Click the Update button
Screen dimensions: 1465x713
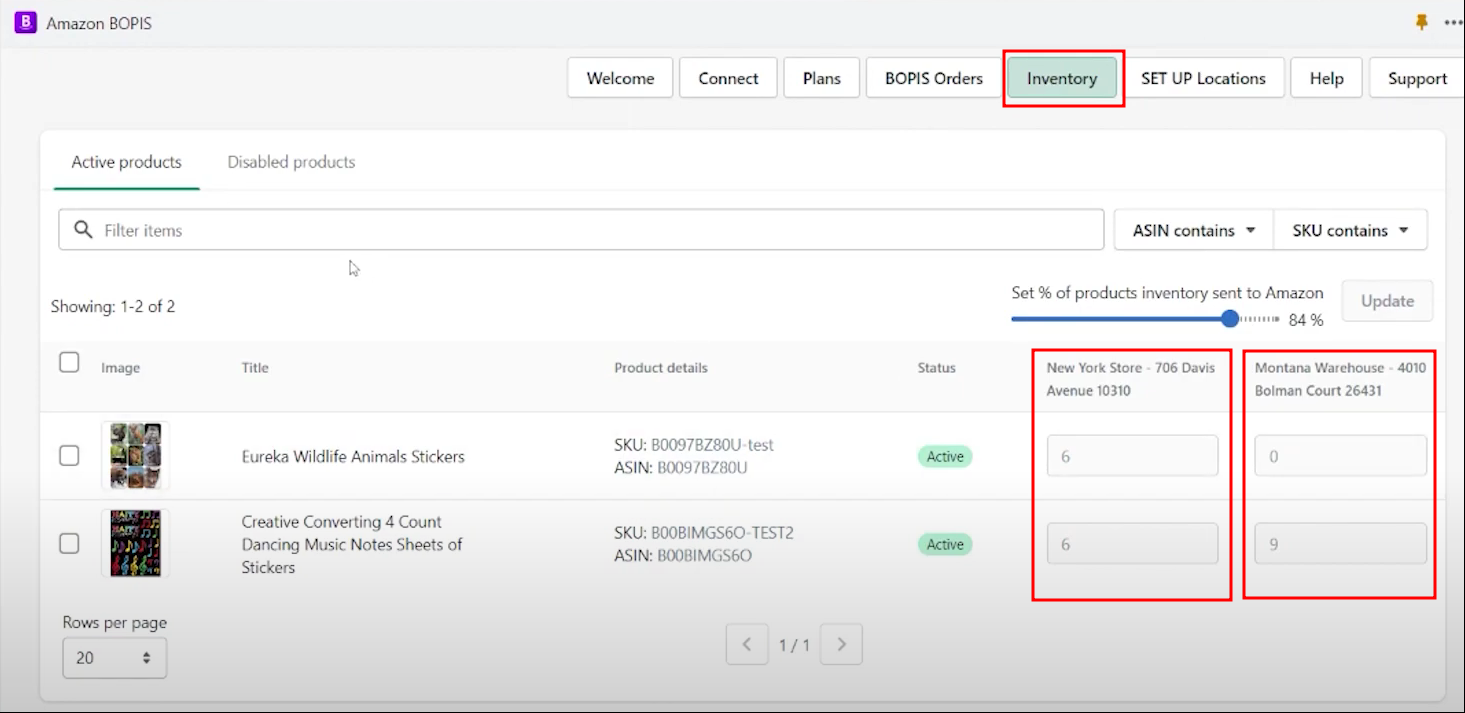pos(1387,301)
